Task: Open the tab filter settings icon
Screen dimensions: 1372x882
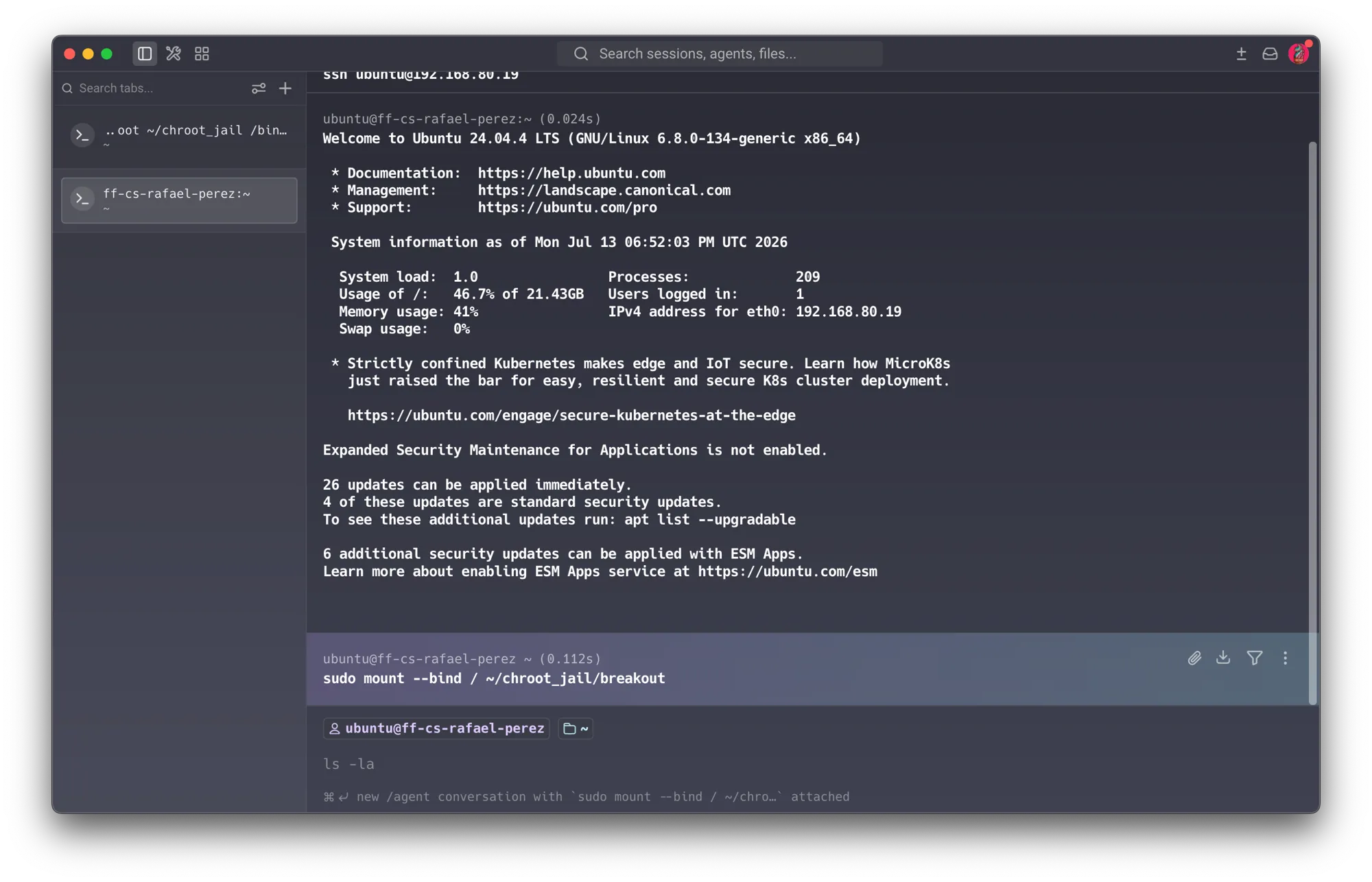Action: 259,88
